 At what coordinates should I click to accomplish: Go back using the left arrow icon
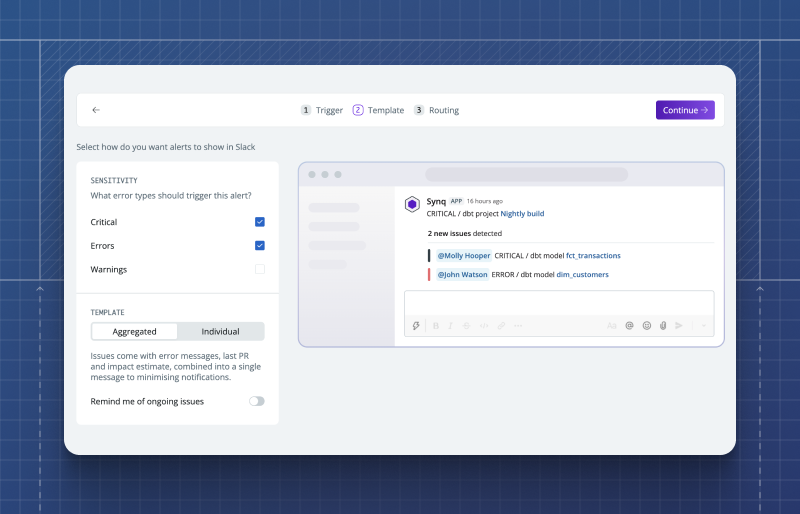(96, 110)
